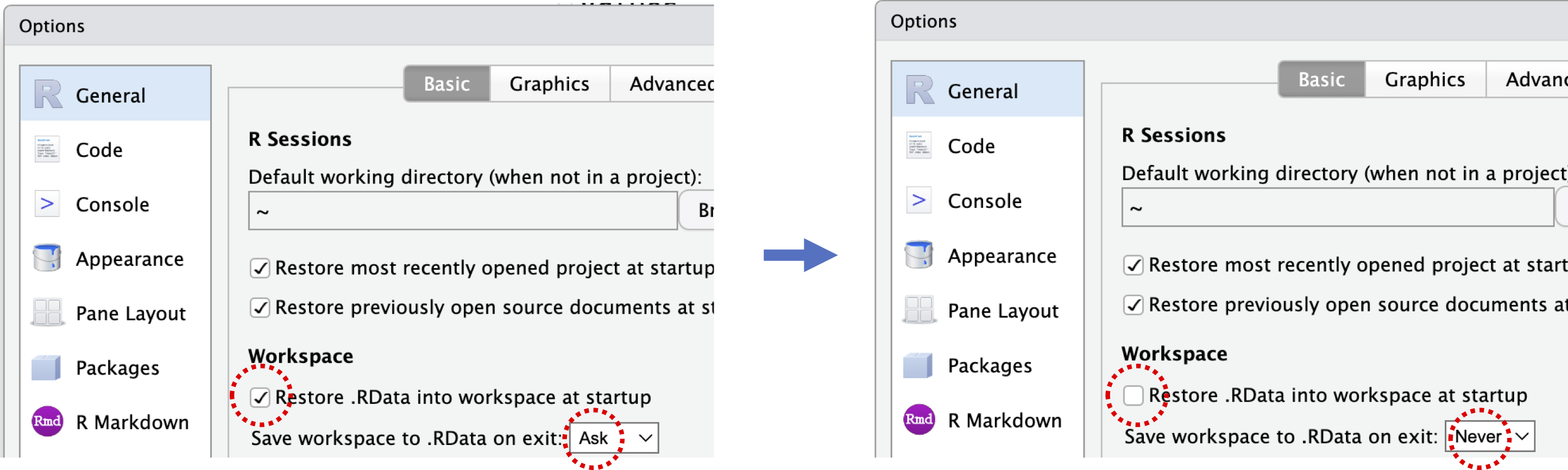Screen dimensions: 1568x470
Task: Toggle Restore most recently opened project at startup
Action: (261, 268)
